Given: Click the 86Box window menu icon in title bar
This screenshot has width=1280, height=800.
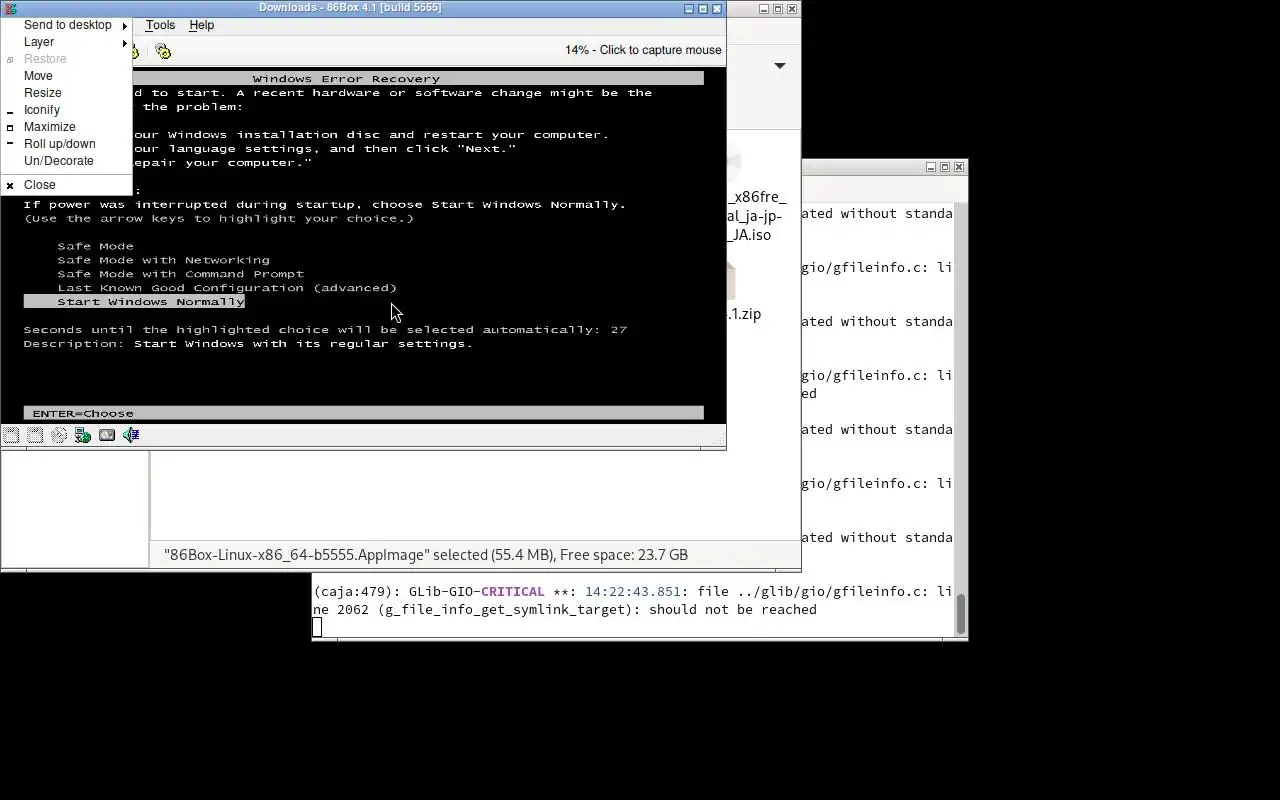Looking at the screenshot, I should pos(10,8).
